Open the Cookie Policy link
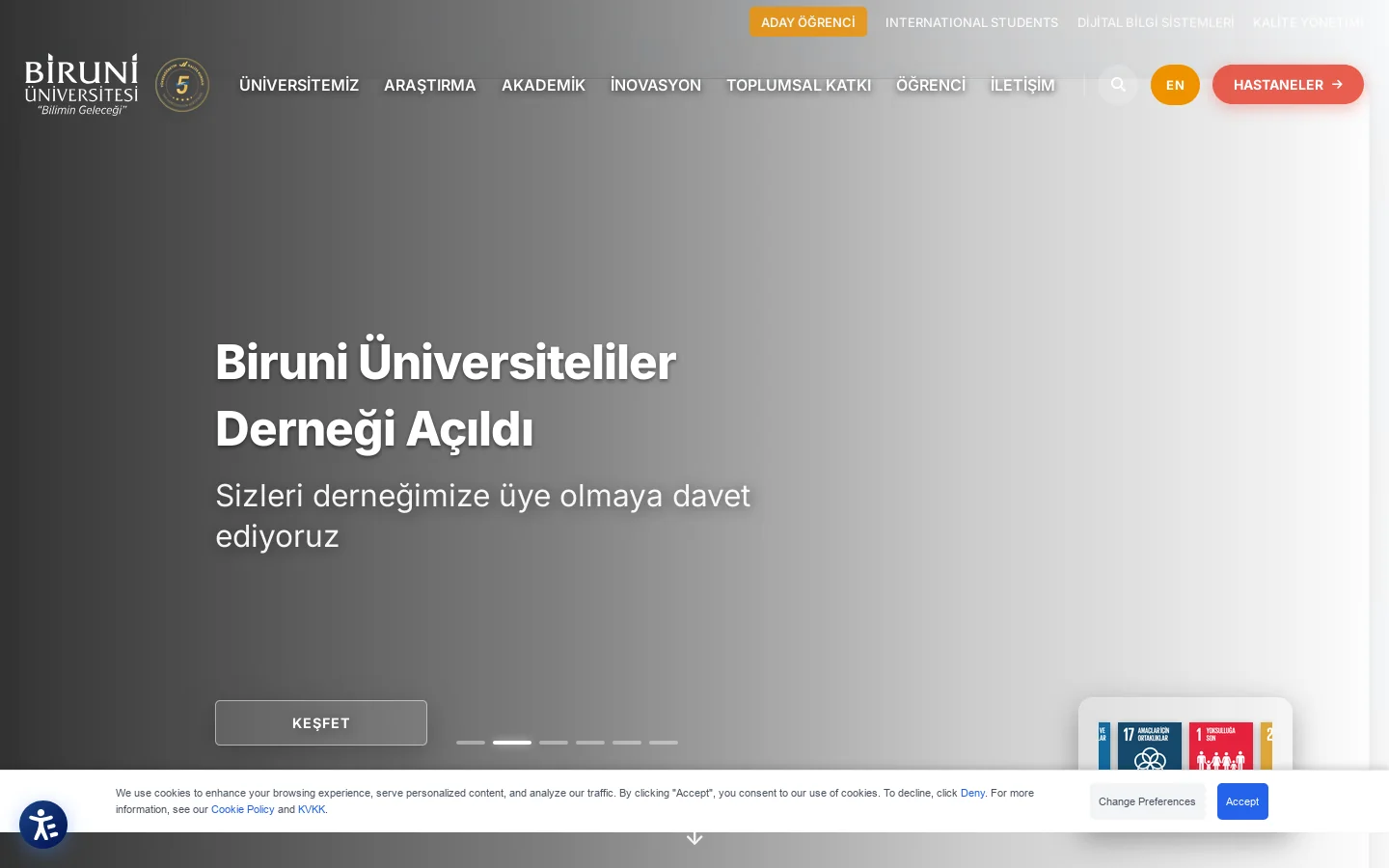 243,809
